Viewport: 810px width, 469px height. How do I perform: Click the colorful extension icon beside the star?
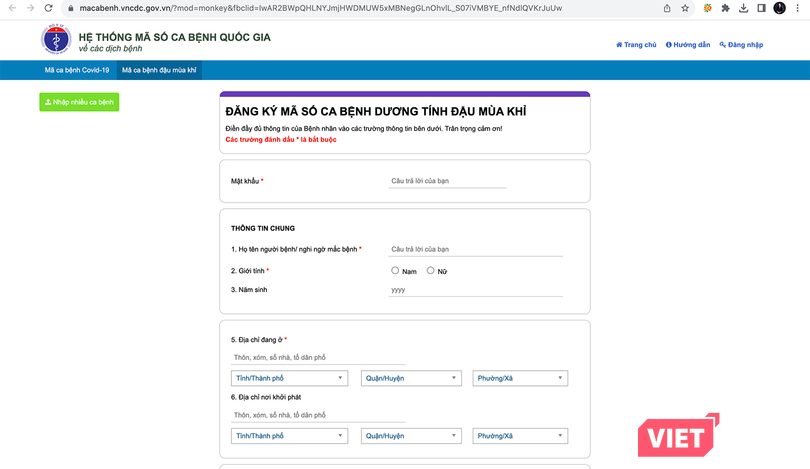point(707,8)
